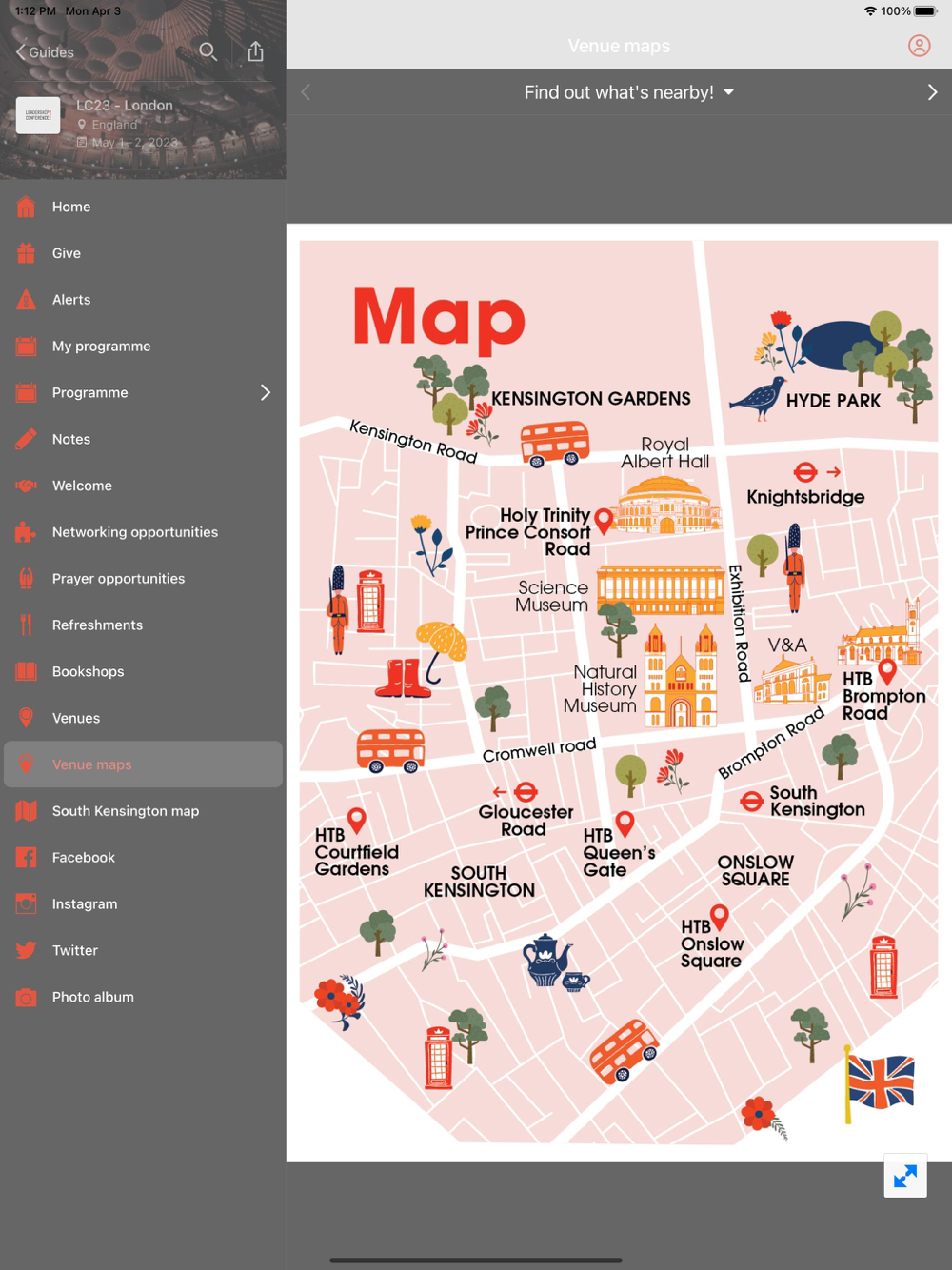
Task: Go to the next map arrow
Action: 932,92
